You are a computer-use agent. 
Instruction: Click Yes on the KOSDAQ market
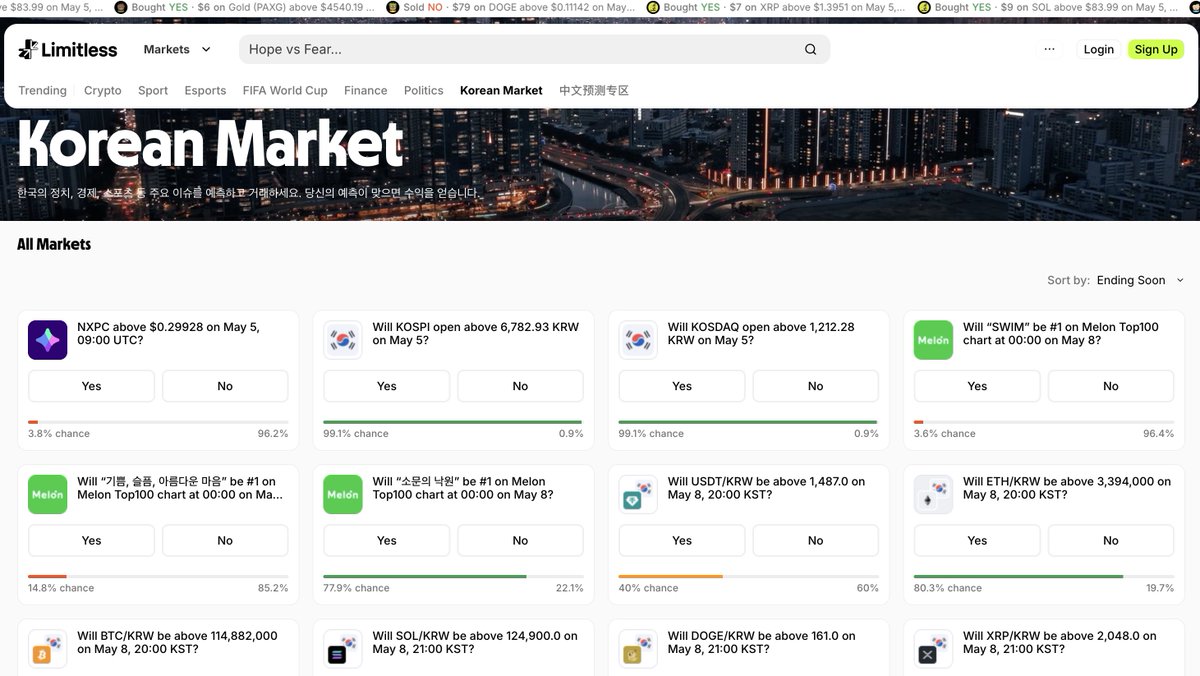click(682, 386)
